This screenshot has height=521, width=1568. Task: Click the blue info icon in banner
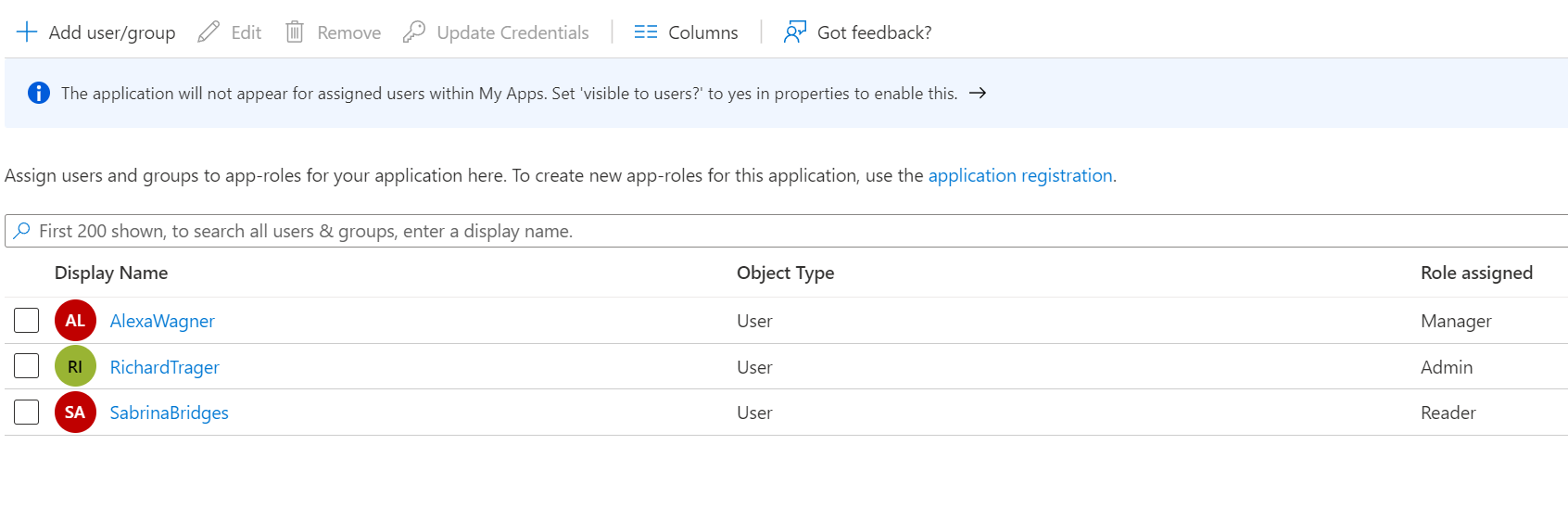[x=39, y=93]
